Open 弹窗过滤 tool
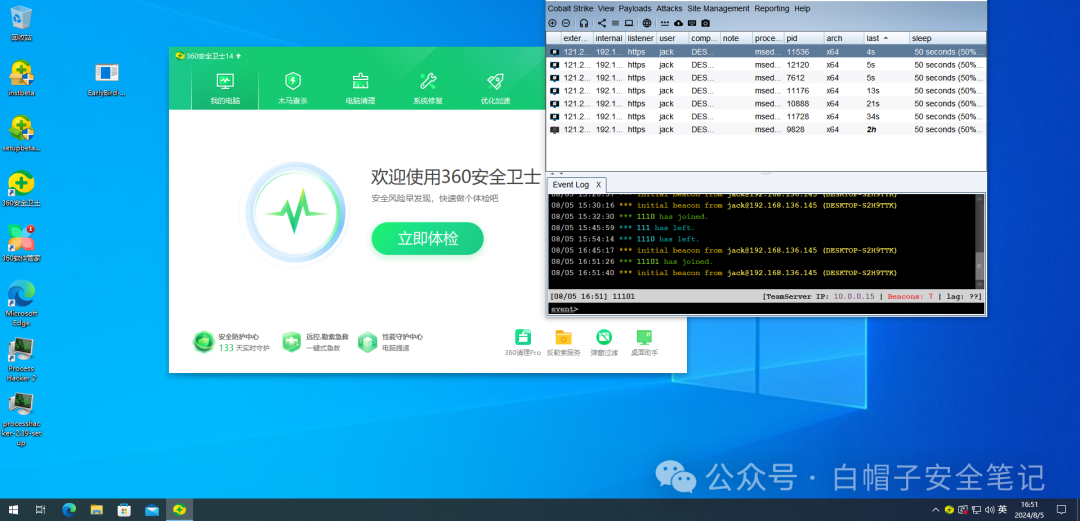The height and width of the screenshot is (521, 1080). (604, 343)
